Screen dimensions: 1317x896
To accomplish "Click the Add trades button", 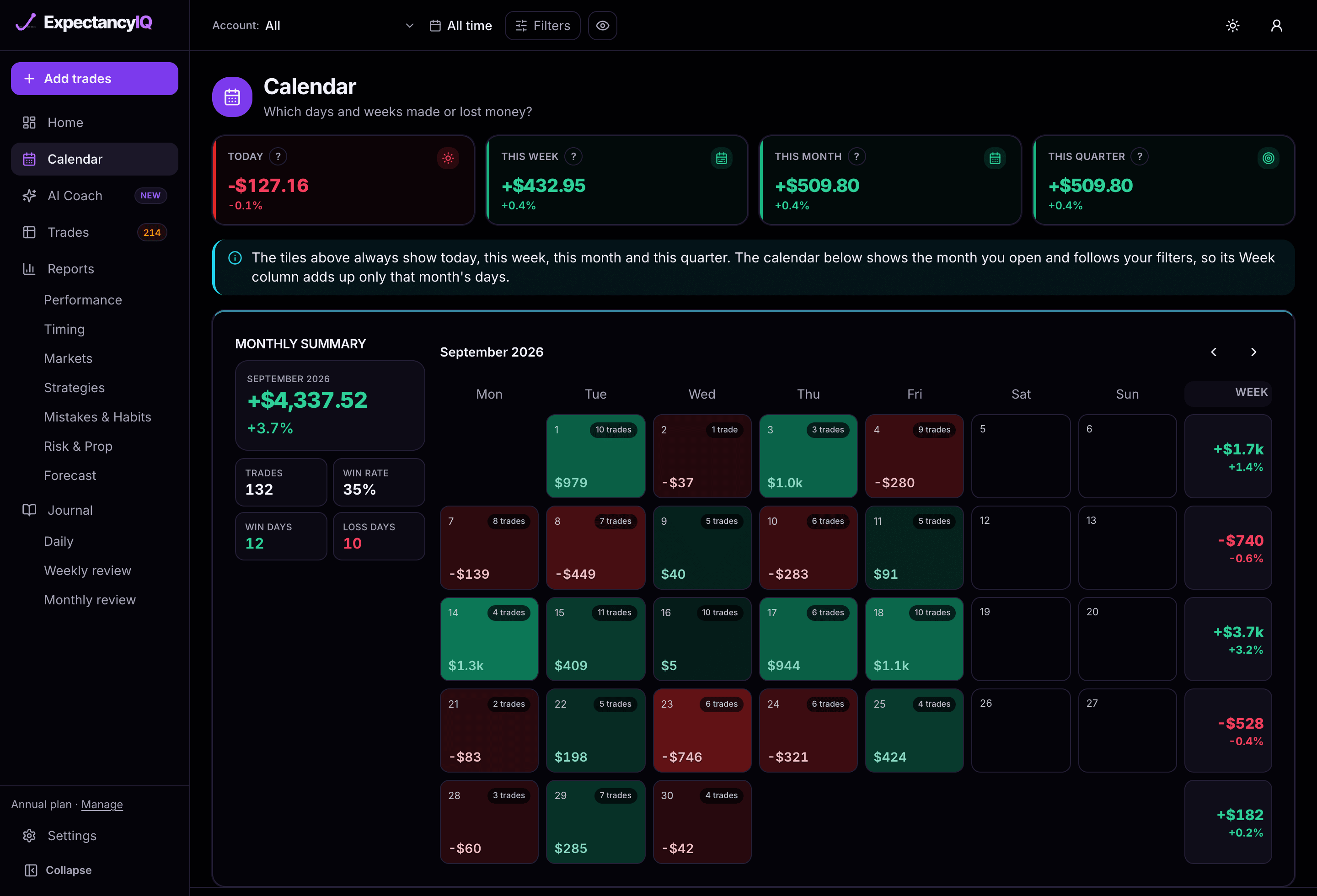I will coord(95,79).
